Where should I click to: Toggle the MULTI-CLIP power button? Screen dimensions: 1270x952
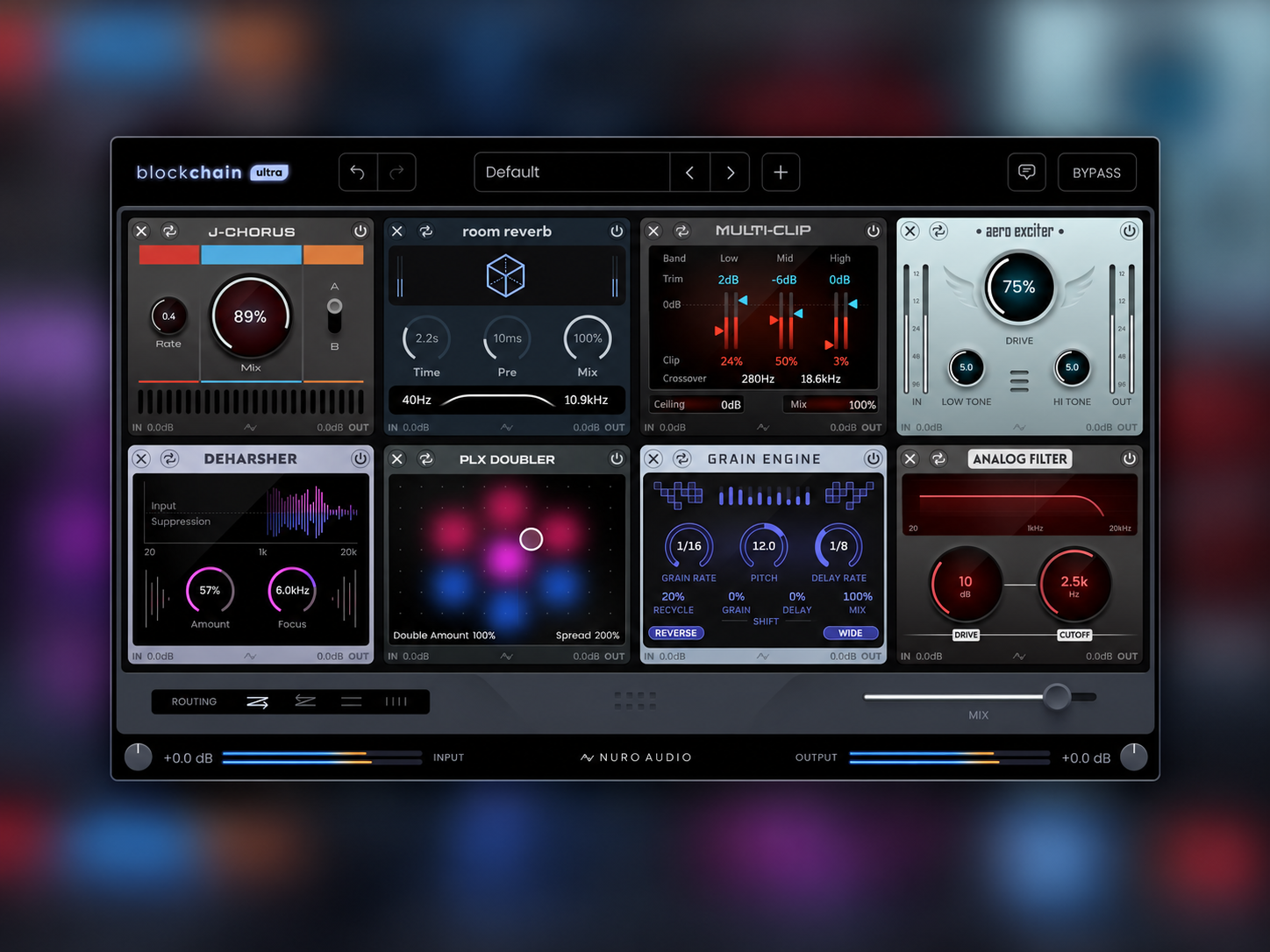click(x=873, y=231)
